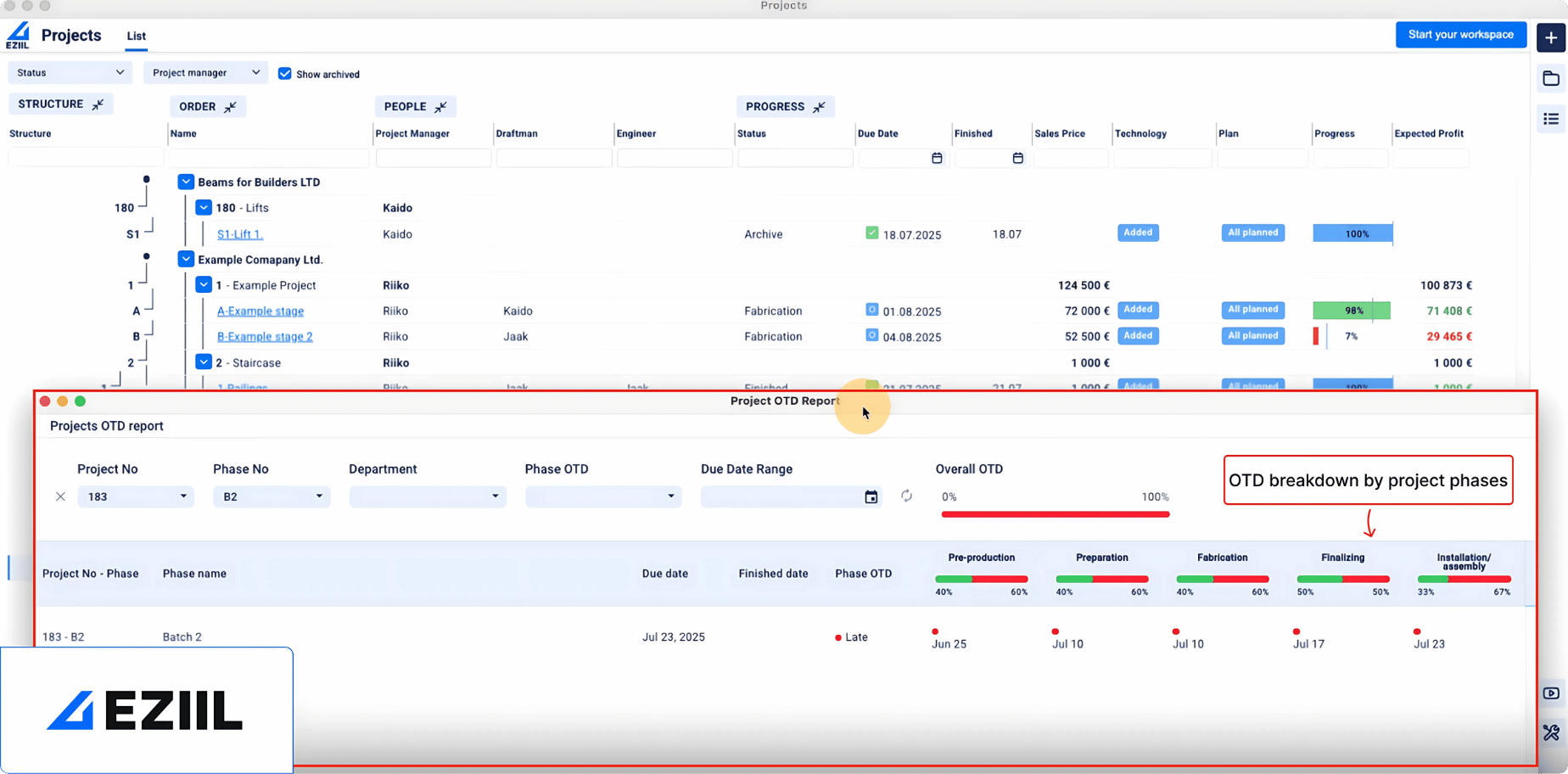The image size is (1568, 774).
Task: Click the 100% progress bar for S1-Lift 1
Action: [x=1352, y=233]
